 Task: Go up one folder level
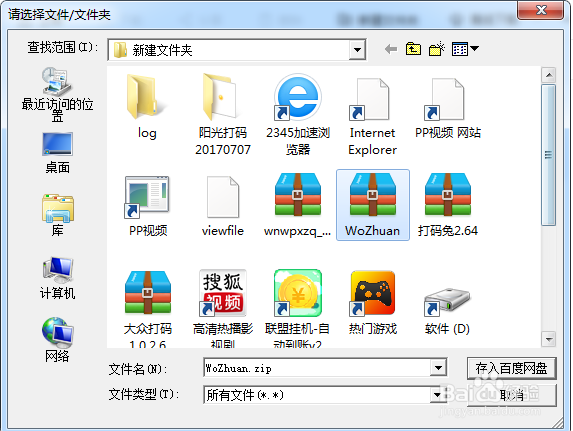(x=413, y=49)
